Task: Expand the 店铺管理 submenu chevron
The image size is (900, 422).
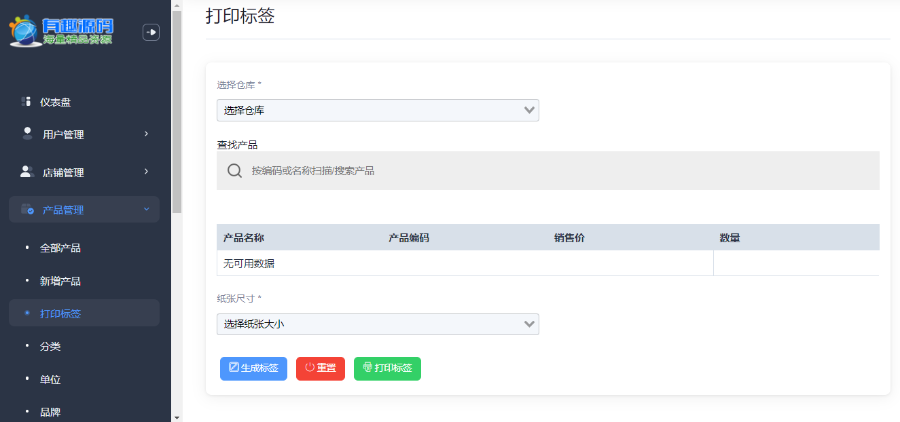Action: (146, 171)
